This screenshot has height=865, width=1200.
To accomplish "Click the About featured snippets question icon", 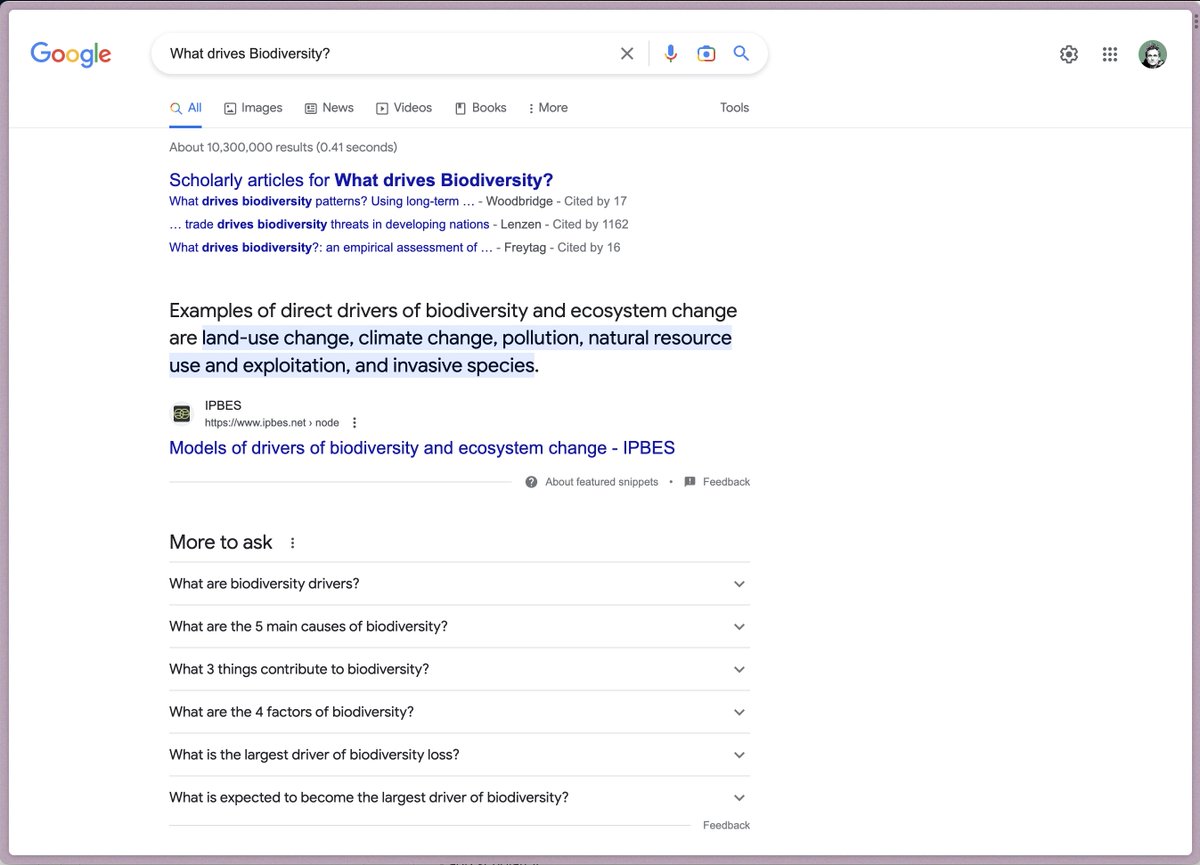I will [x=532, y=482].
